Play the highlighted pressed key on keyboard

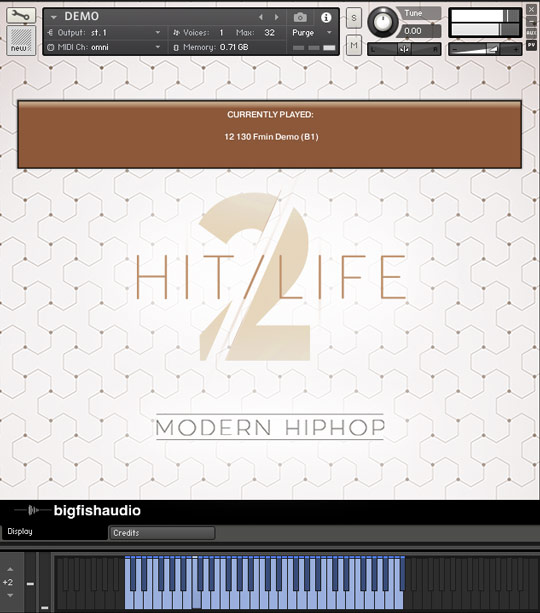(x=197, y=600)
